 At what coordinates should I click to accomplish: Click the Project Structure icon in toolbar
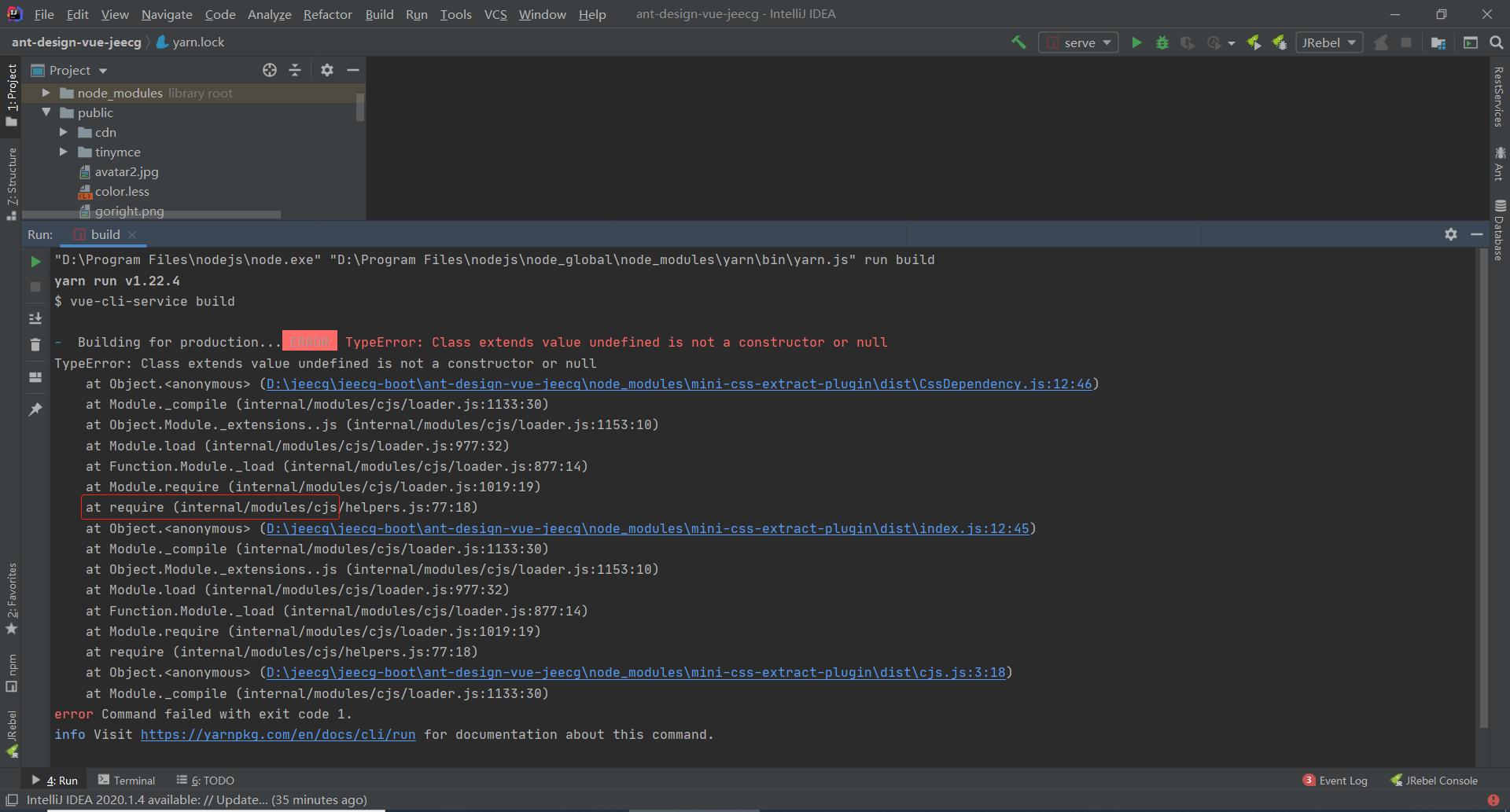pyautogui.click(x=1438, y=42)
